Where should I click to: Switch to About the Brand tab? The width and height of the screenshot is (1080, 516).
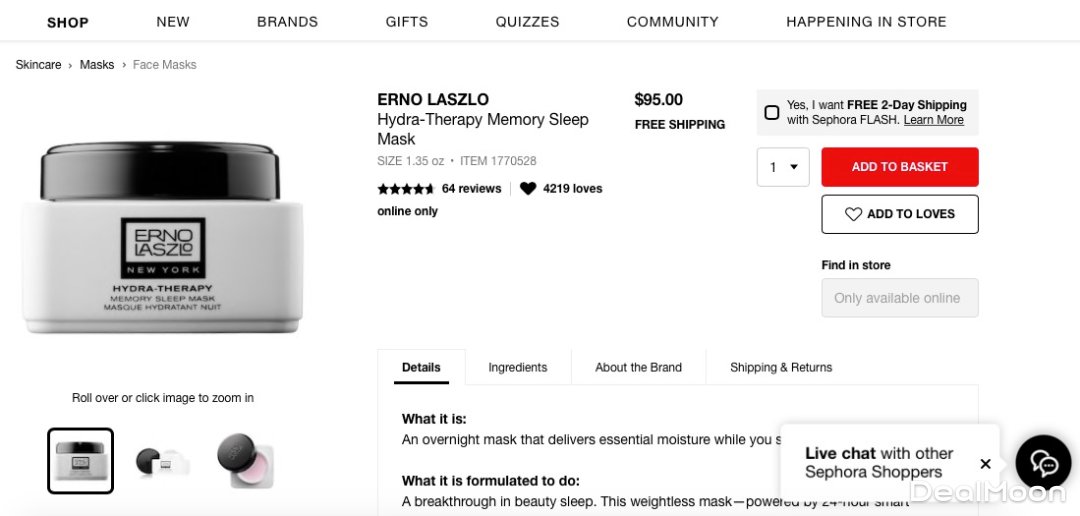pos(638,367)
